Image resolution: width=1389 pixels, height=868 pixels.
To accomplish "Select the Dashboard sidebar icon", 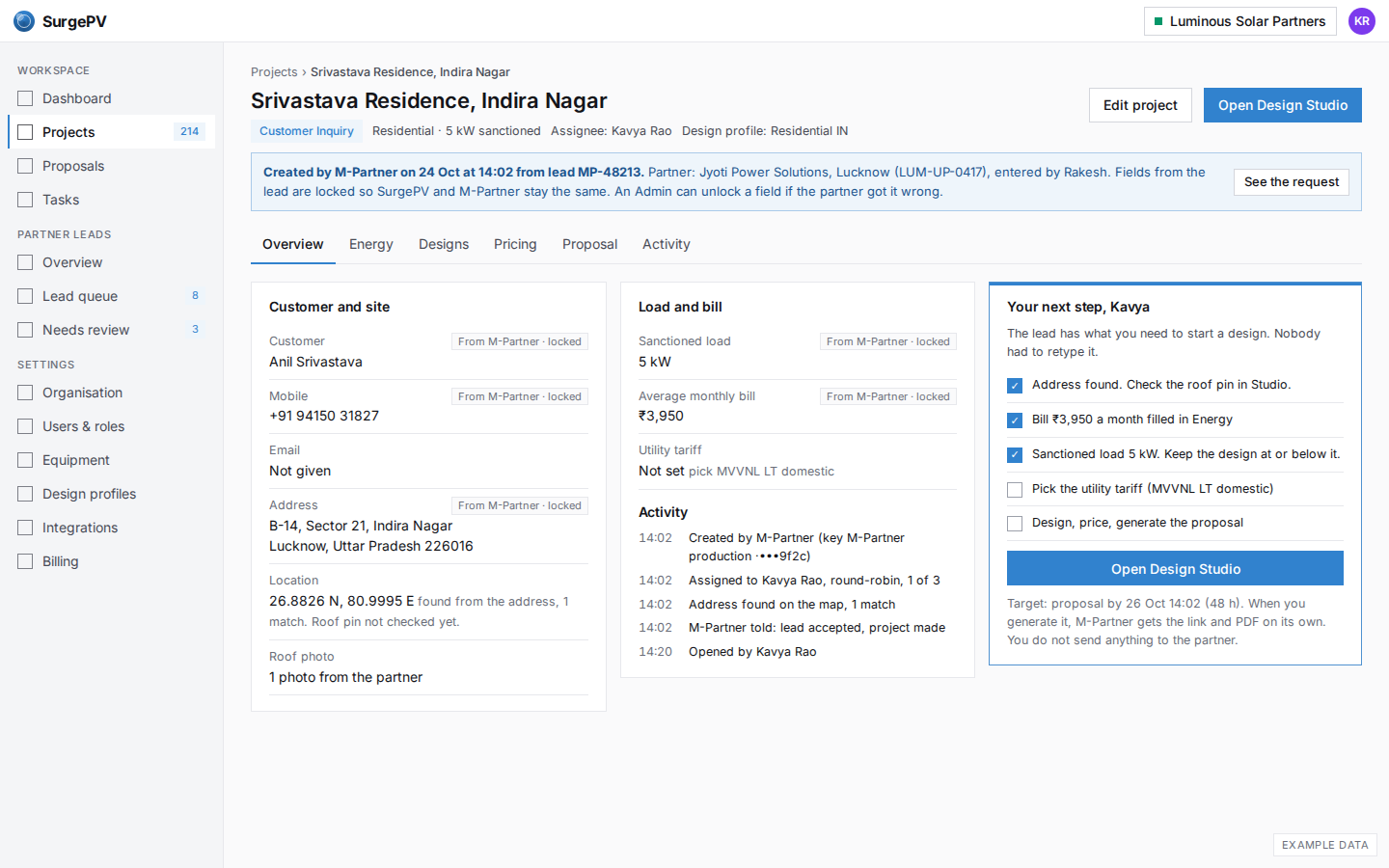I will [x=25, y=98].
